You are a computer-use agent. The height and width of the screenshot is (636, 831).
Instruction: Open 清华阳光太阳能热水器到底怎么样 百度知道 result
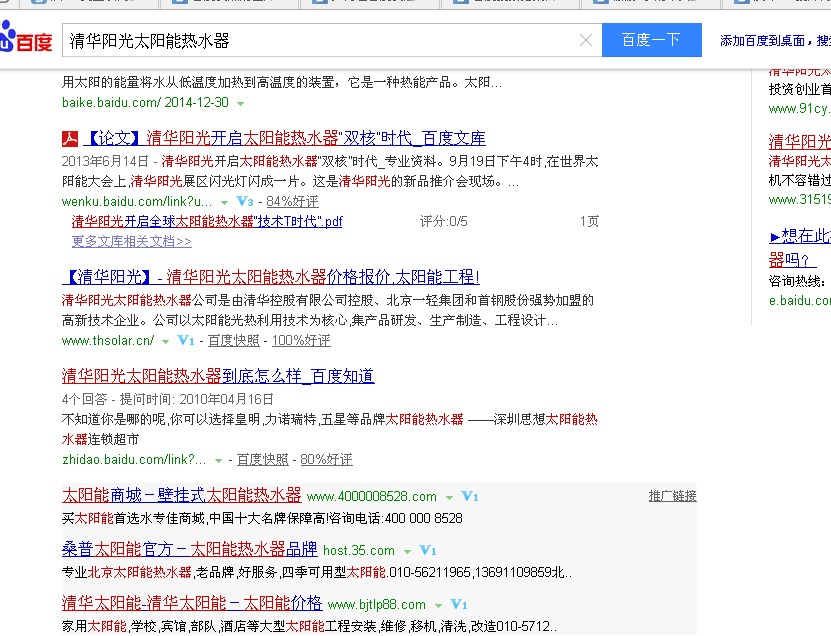218,376
